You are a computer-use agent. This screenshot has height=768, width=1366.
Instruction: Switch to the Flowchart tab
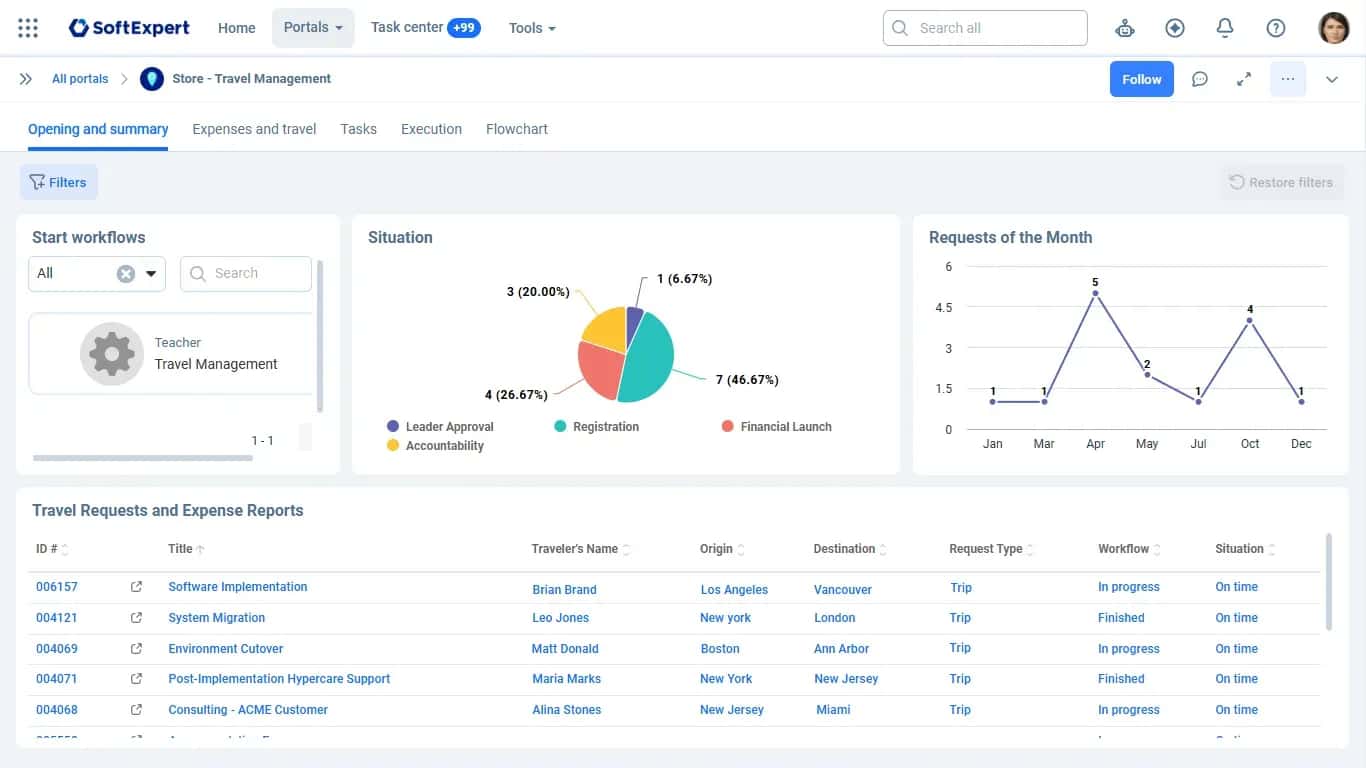click(517, 129)
